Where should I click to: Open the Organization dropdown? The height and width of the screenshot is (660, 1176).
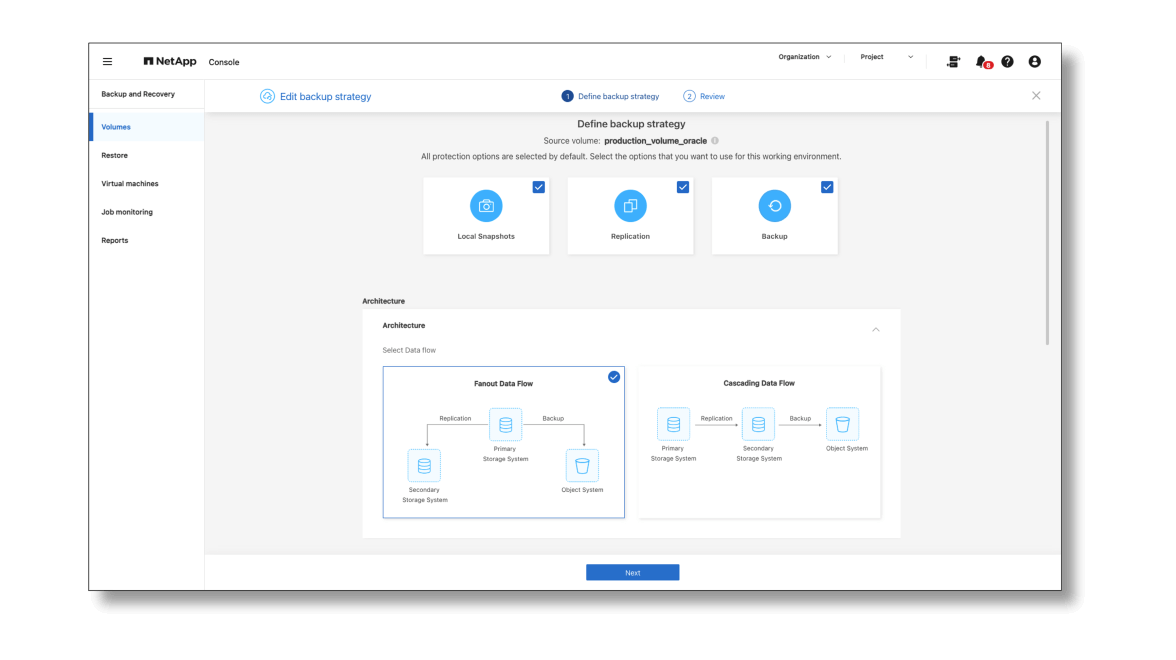click(x=804, y=57)
